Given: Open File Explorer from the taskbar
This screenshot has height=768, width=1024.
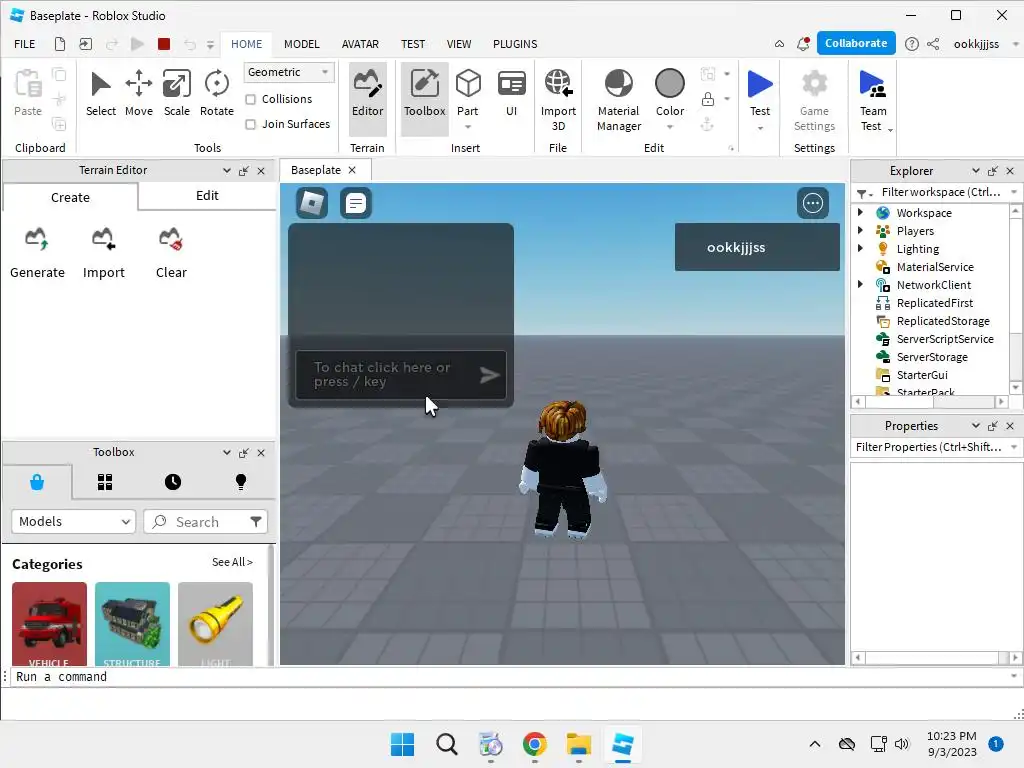Looking at the screenshot, I should (x=579, y=744).
